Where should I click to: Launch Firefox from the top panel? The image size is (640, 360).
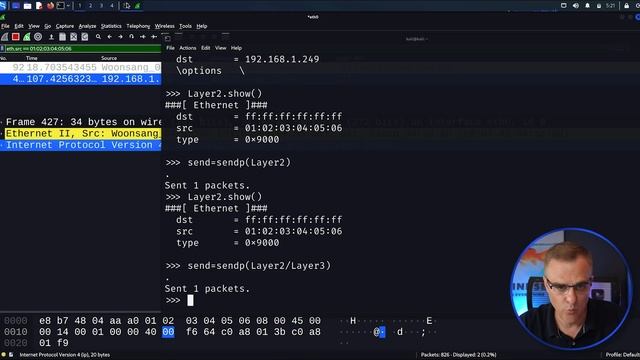[50, 6]
